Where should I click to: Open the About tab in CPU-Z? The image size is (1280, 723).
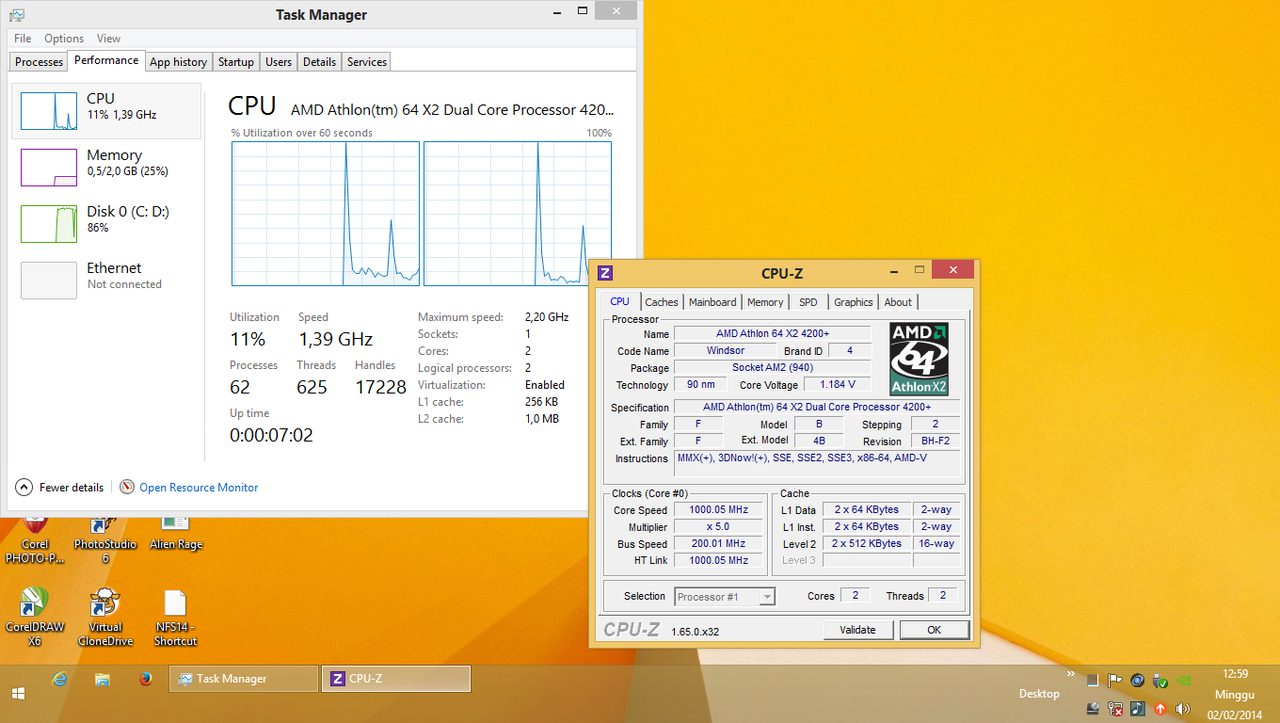pyautogui.click(x=898, y=302)
